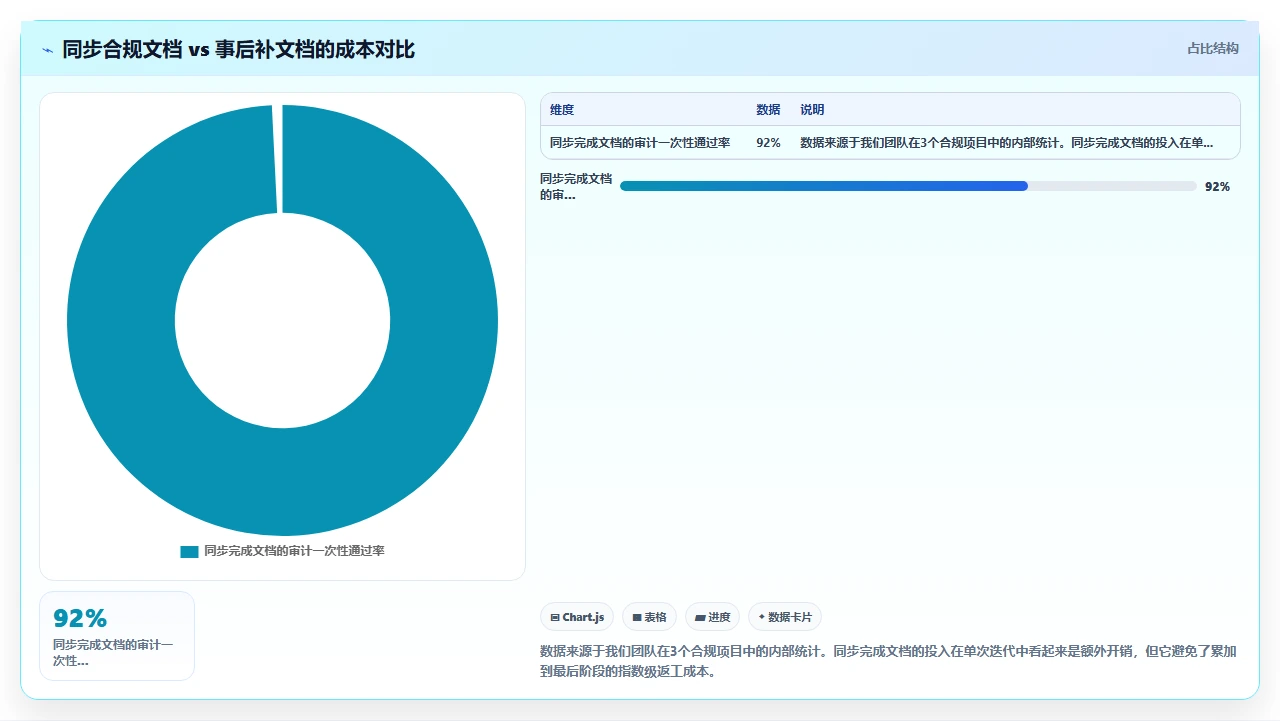Click the 92% progress bar
The image size is (1280, 721).
[908, 186]
